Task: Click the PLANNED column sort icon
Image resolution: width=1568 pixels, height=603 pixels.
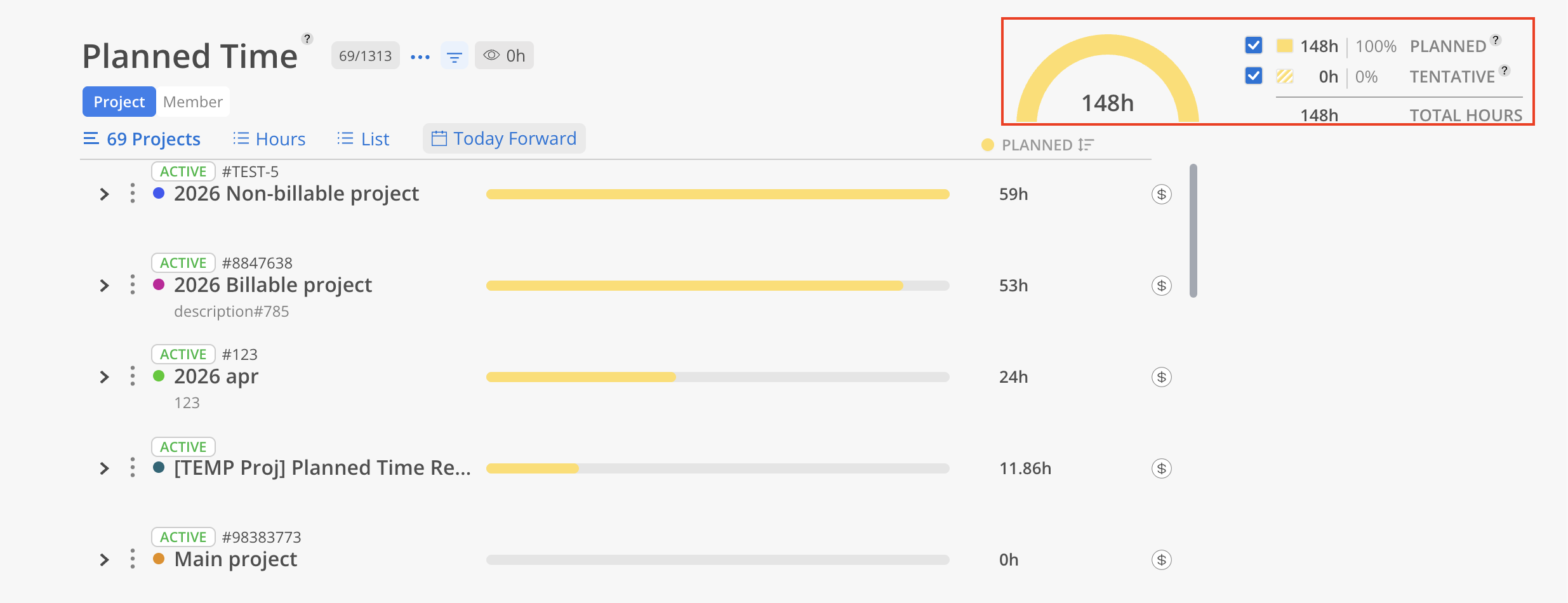Action: point(1086,145)
